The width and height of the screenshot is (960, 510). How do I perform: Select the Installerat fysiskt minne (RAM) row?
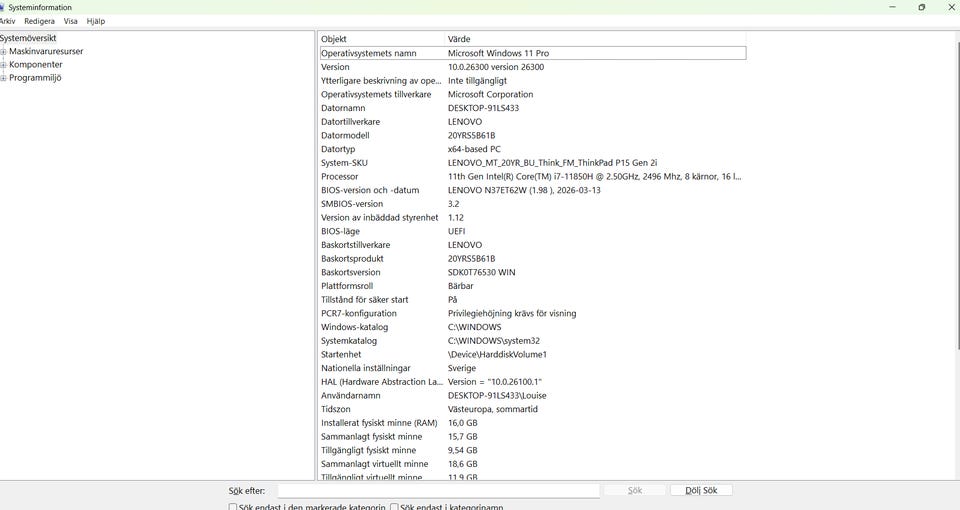pos(533,423)
